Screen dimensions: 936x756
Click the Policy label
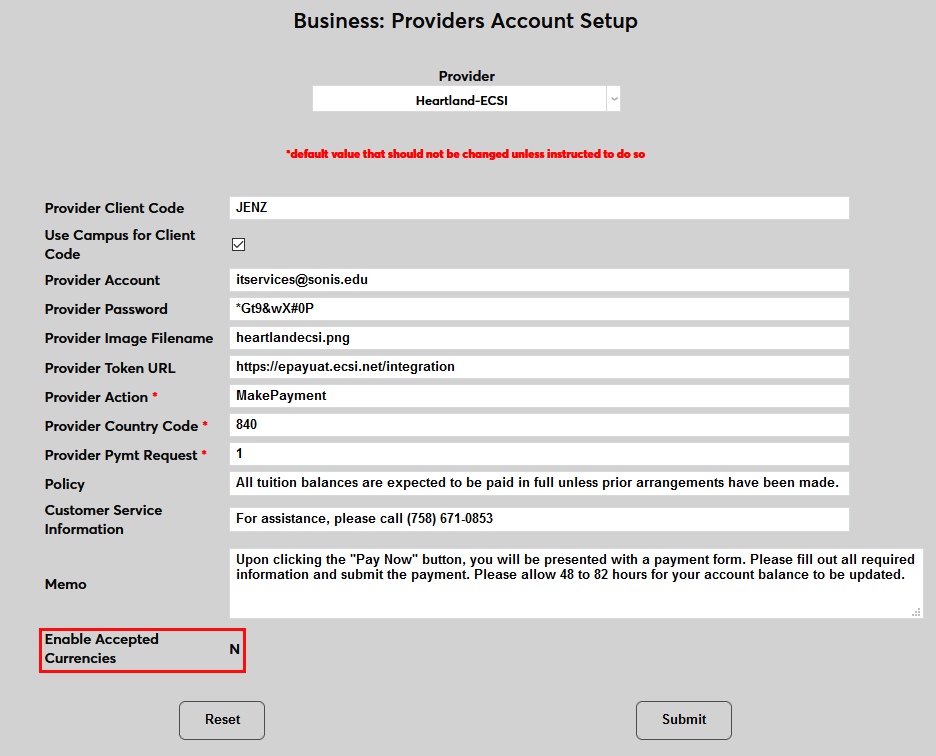pyautogui.click(x=64, y=484)
